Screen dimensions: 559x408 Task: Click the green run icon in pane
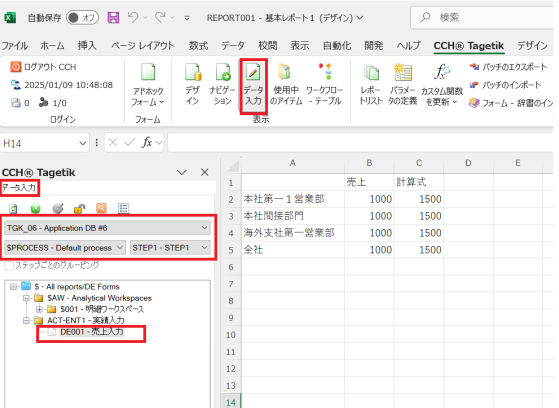pos(35,208)
